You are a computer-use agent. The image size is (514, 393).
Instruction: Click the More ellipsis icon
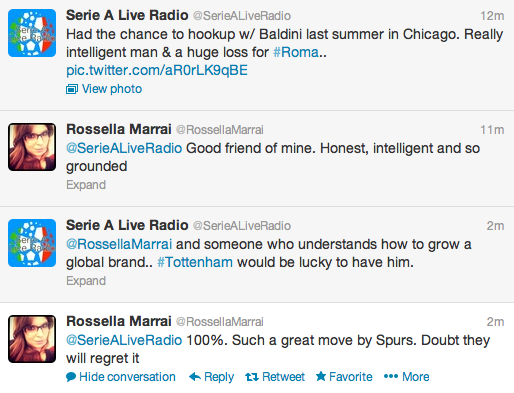[x=391, y=377]
